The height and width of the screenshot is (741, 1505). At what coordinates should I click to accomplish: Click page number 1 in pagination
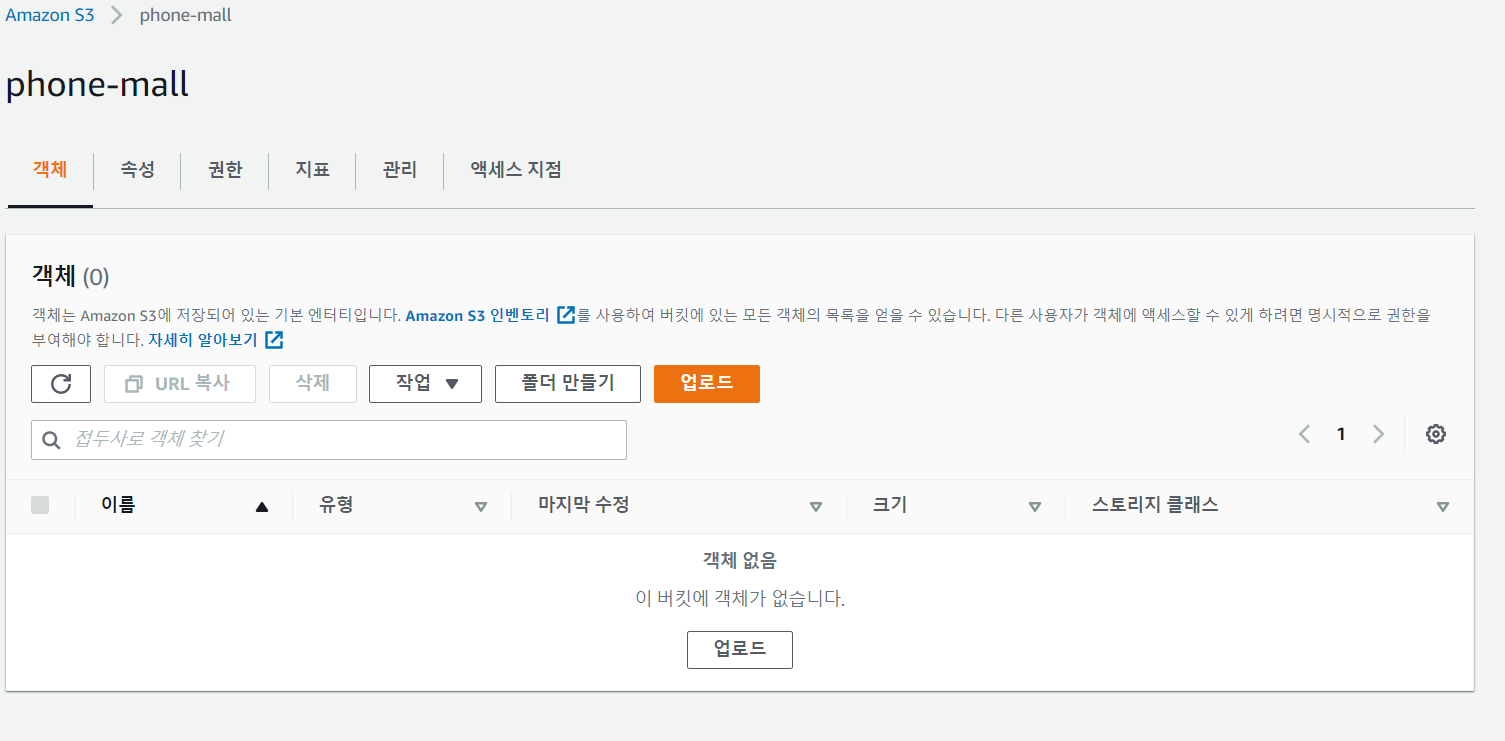(1341, 434)
